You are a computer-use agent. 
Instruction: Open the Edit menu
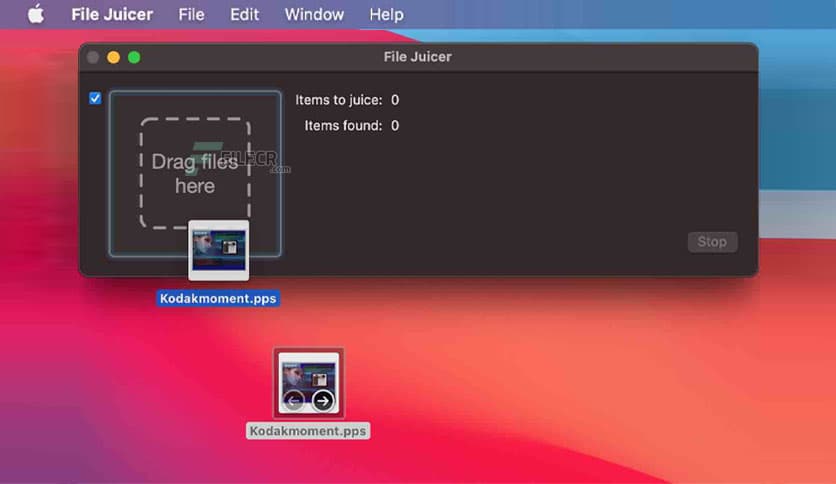coord(244,14)
